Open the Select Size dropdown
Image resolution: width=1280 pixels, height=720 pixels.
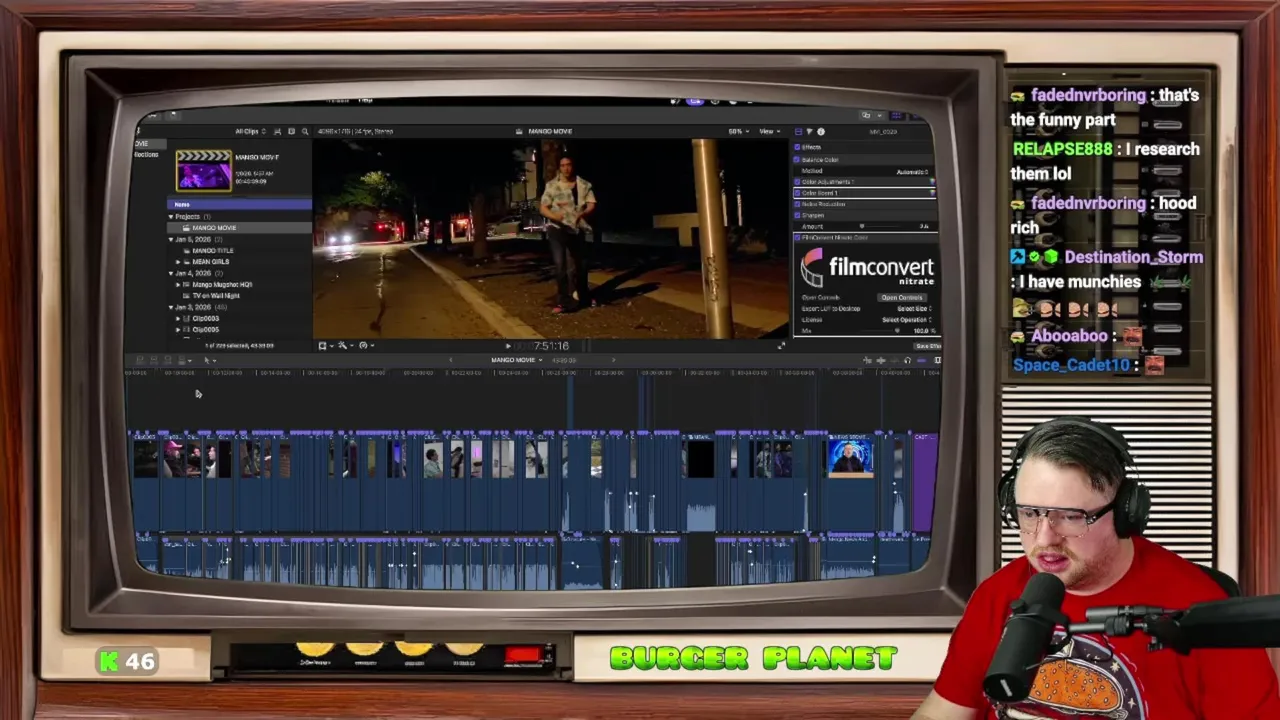(x=914, y=309)
